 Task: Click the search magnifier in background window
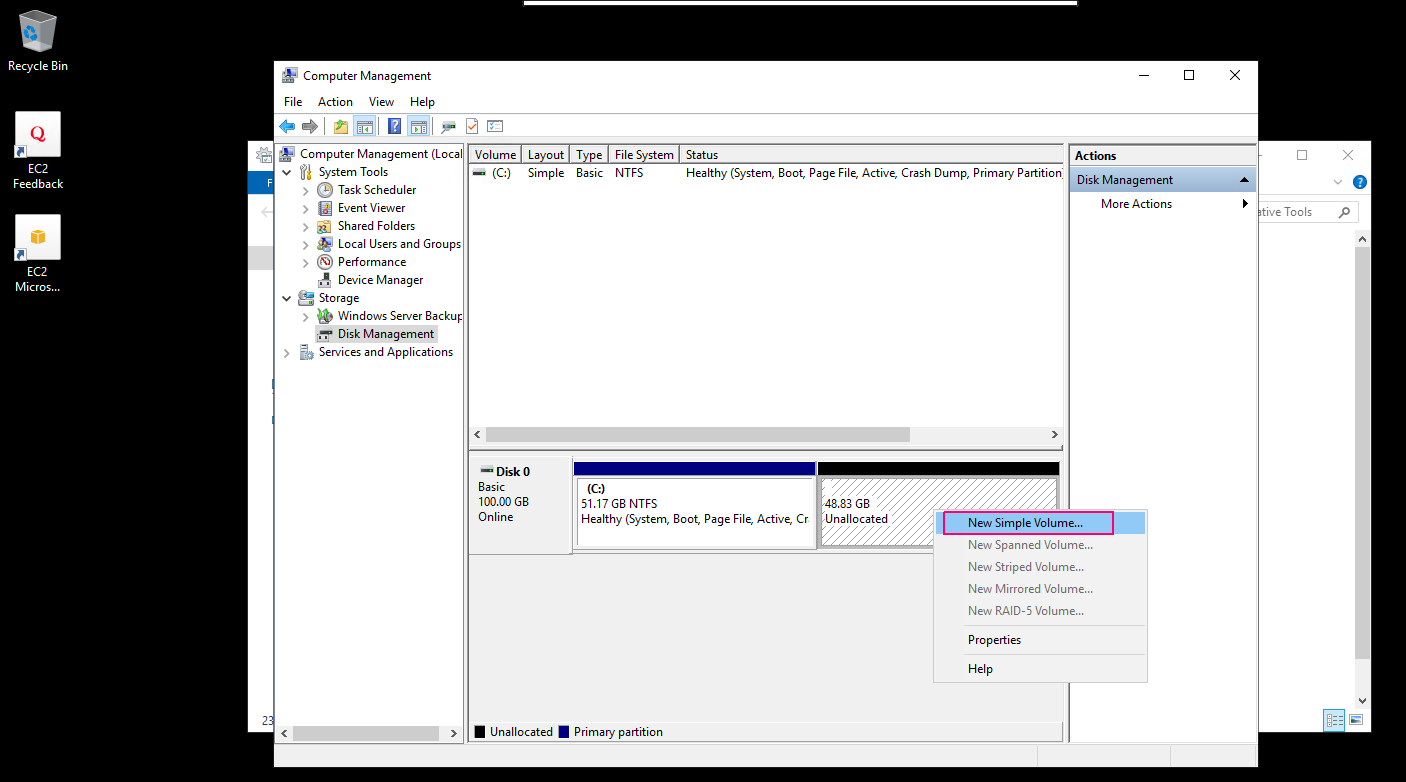(x=1344, y=212)
